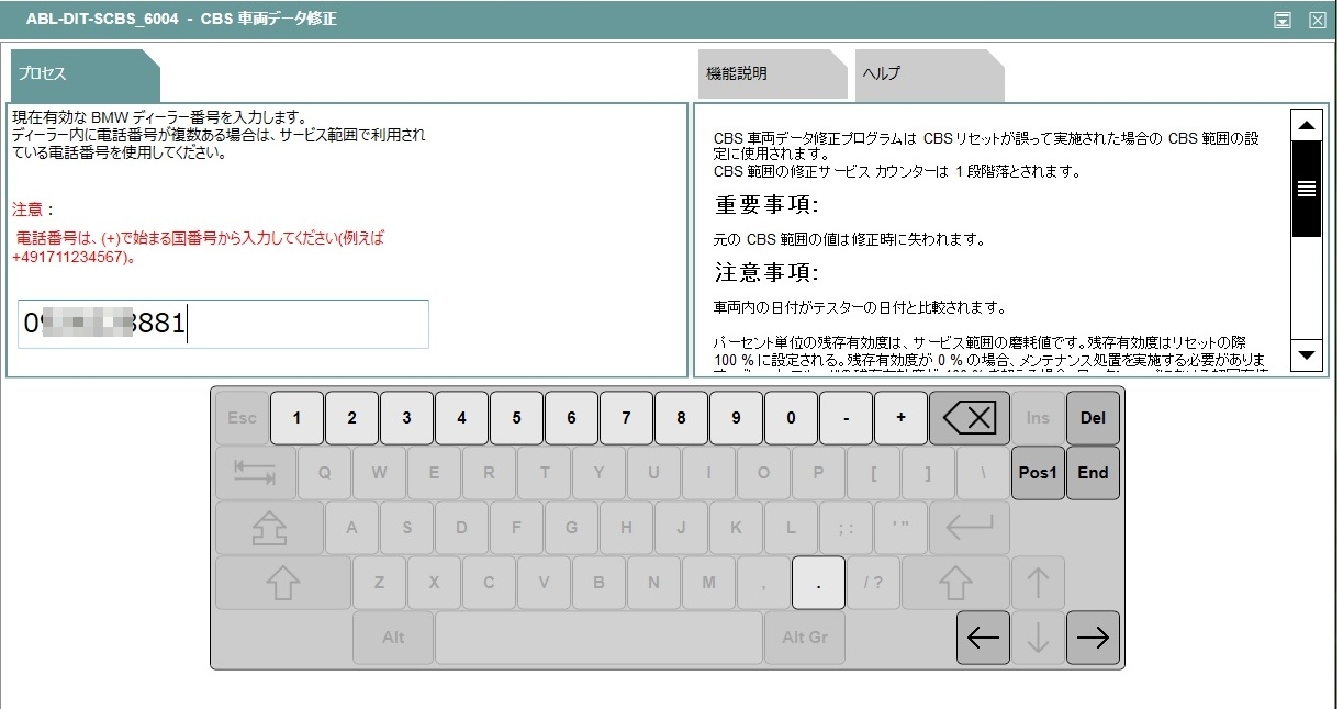The height and width of the screenshot is (709, 1337).
Task: Tap the 7 key
Action: coord(626,418)
